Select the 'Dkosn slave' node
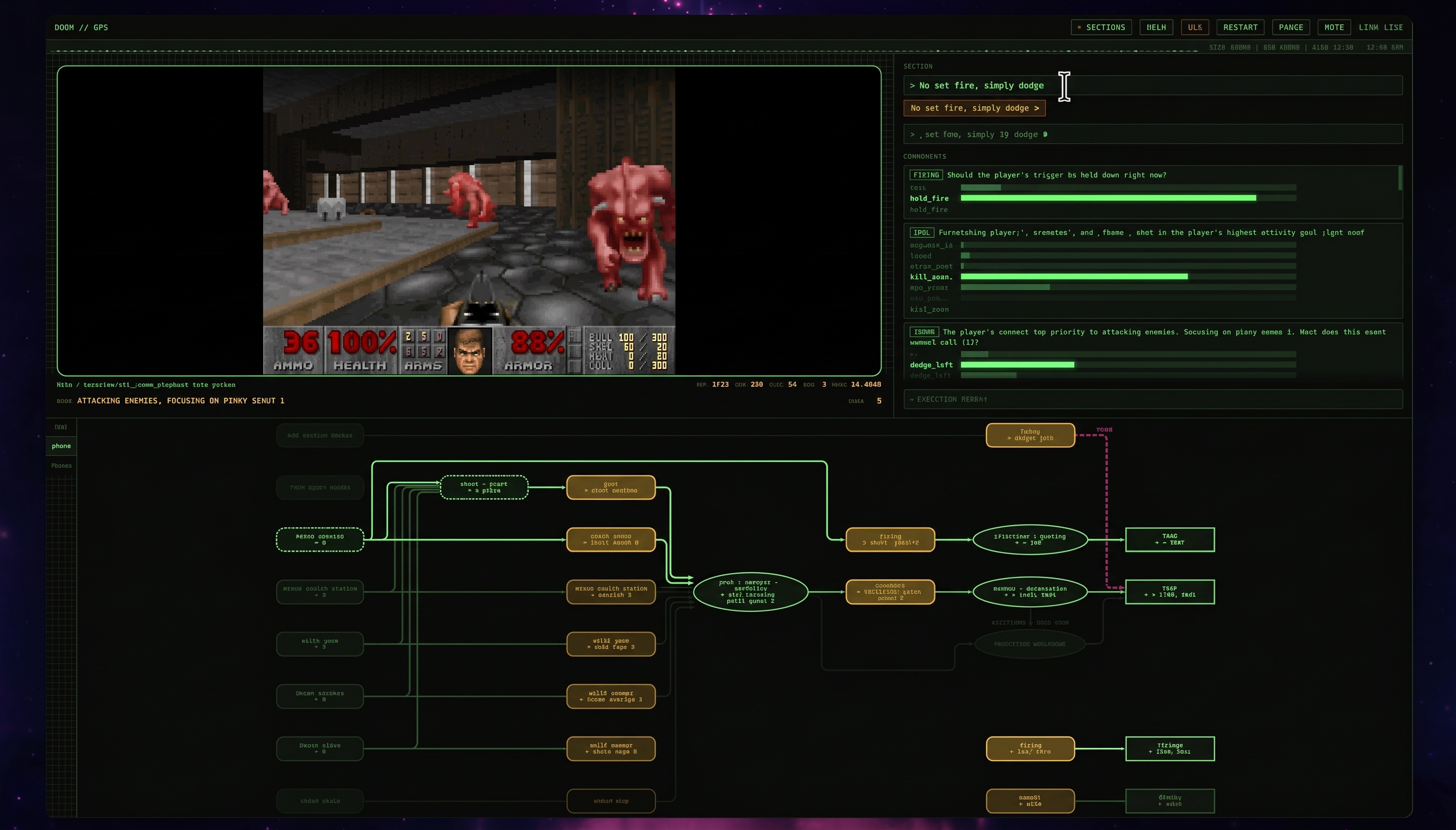The width and height of the screenshot is (1456, 830). [x=320, y=749]
